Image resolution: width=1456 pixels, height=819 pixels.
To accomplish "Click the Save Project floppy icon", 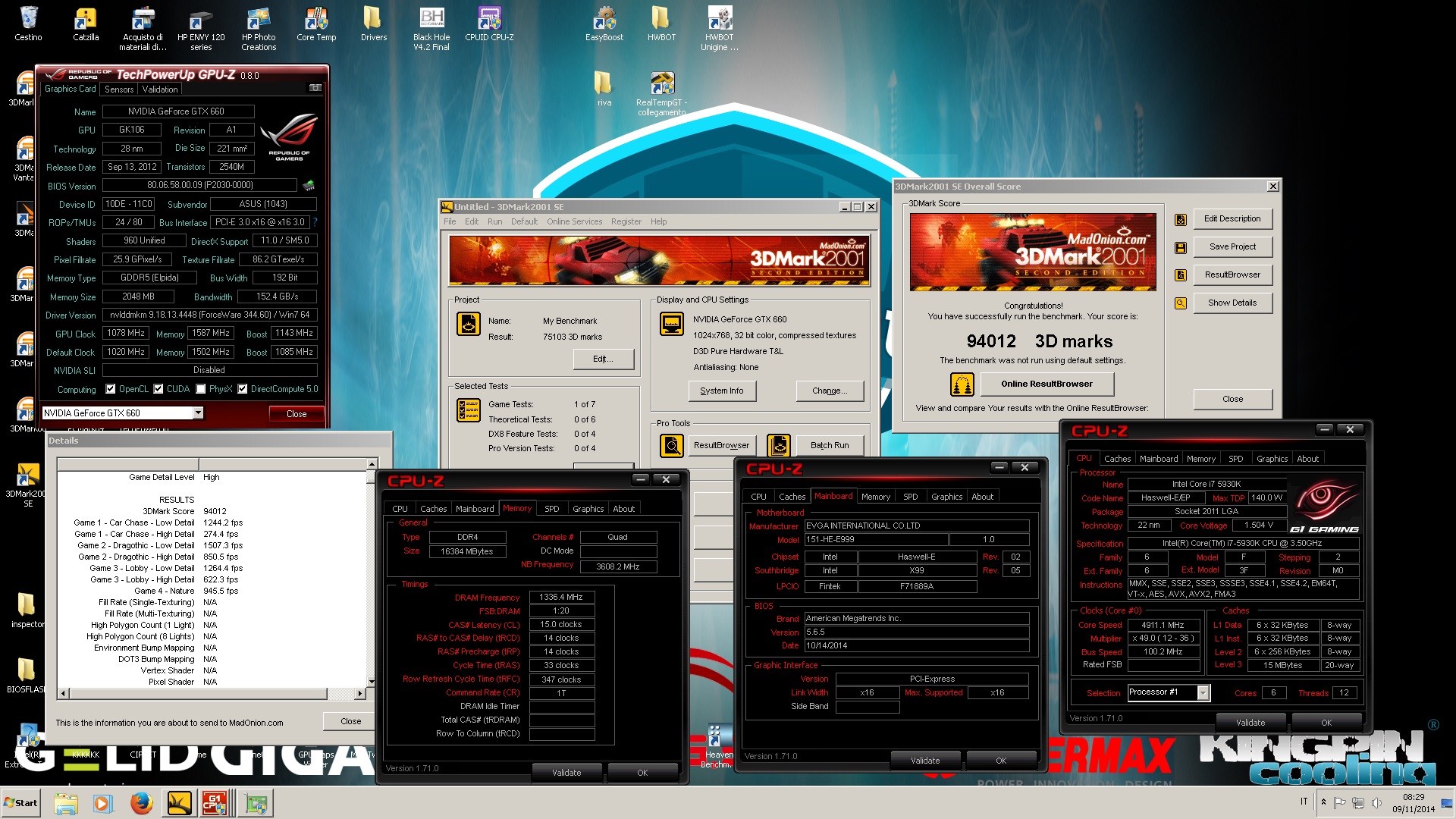I will pos(1181,247).
